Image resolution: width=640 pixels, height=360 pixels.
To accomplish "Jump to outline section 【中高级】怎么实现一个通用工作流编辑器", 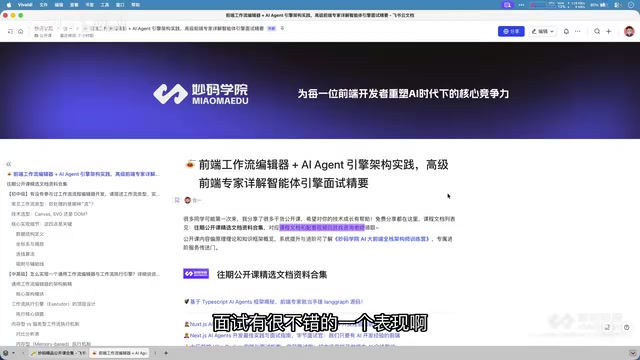I will tap(84, 274).
